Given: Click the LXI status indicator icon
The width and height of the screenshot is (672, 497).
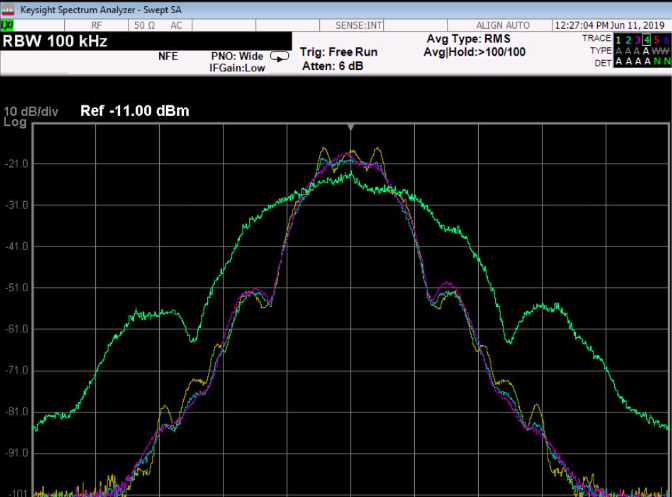Looking at the screenshot, I should pyautogui.click(x=8, y=24).
